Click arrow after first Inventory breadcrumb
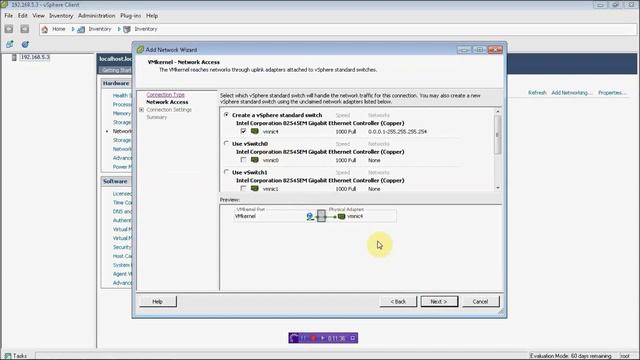Viewport: 640px width, 360px height. pos(119,29)
